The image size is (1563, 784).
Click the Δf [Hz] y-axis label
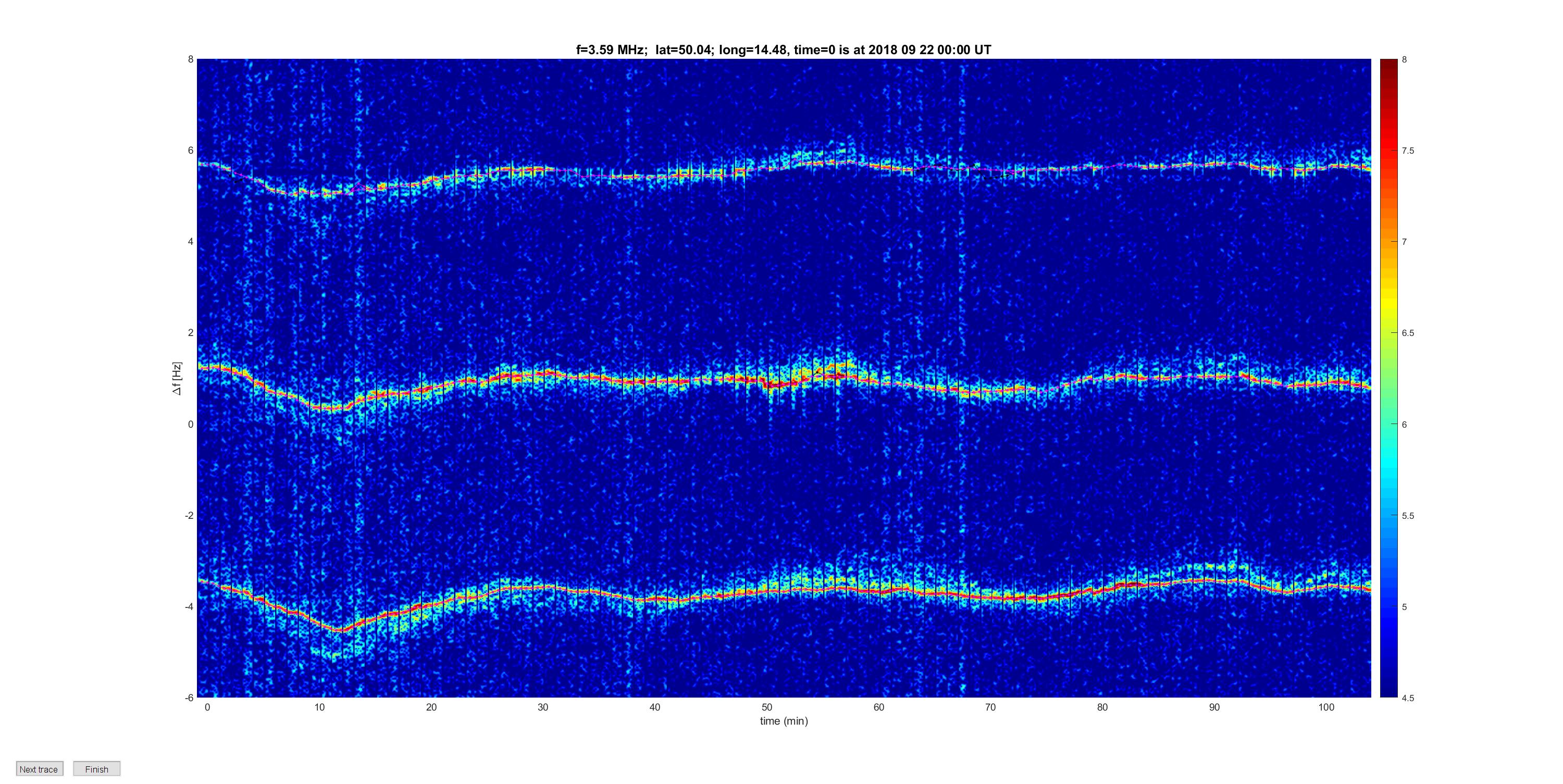(x=177, y=379)
